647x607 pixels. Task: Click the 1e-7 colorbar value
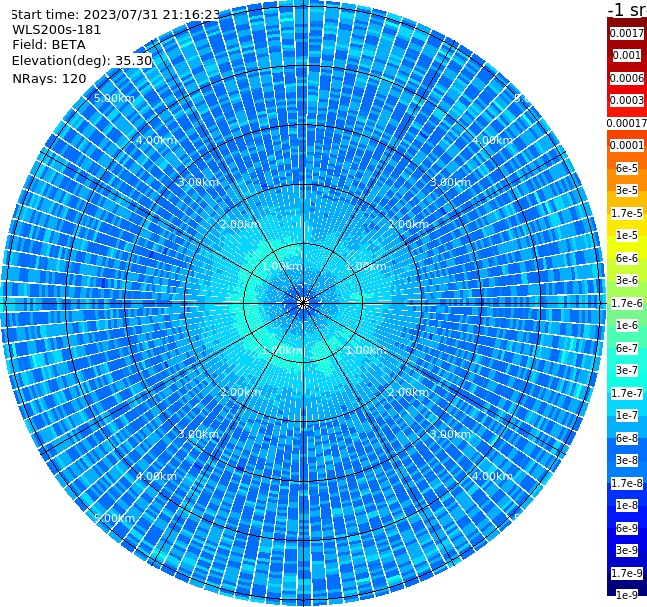627,415
